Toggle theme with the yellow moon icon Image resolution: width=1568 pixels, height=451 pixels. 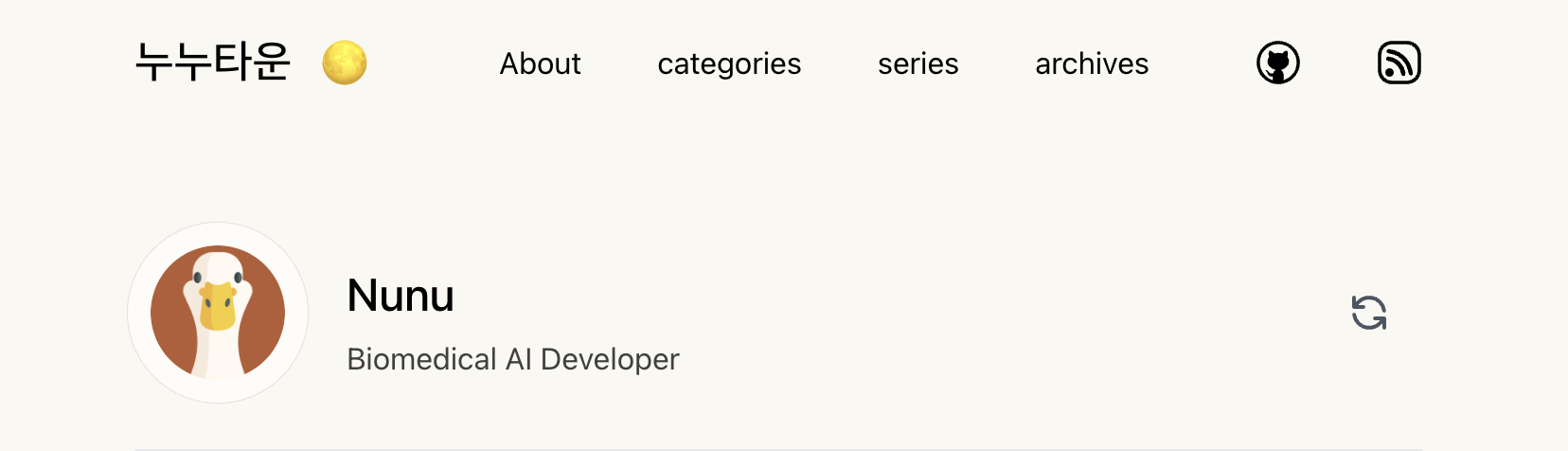coord(345,63)
